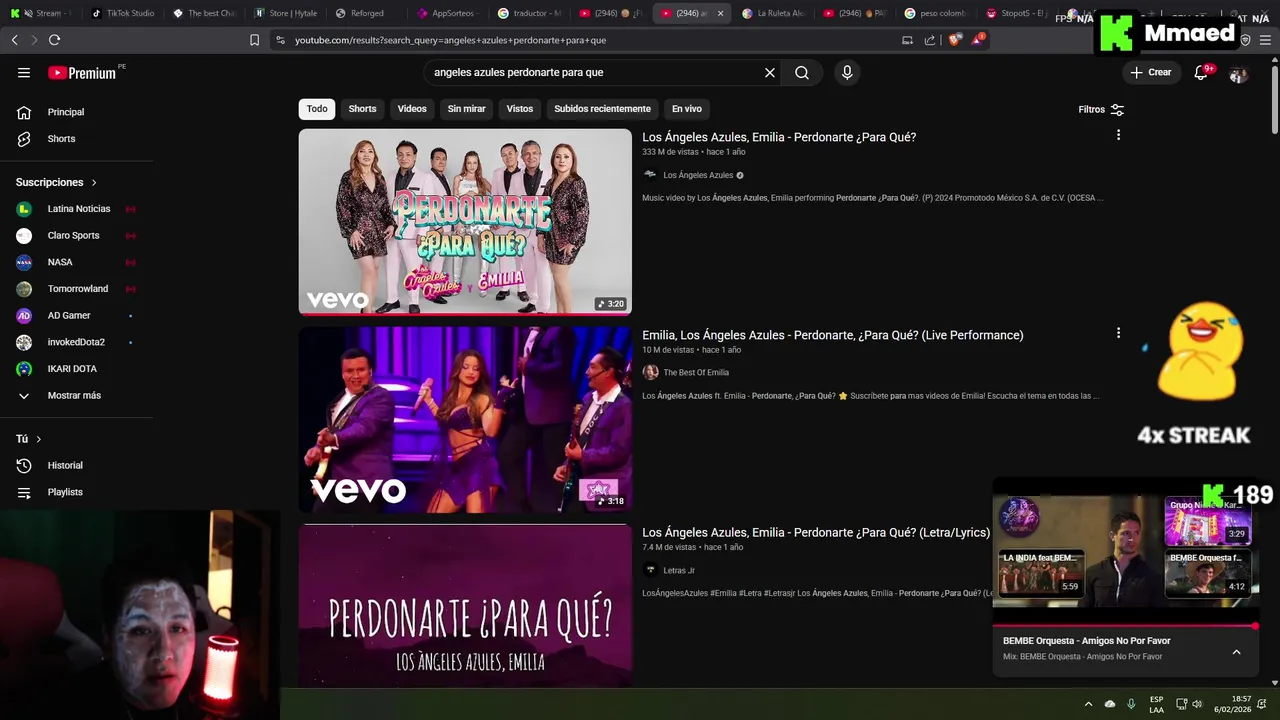Expand the Suscripciones section chevron

[94, 183]
